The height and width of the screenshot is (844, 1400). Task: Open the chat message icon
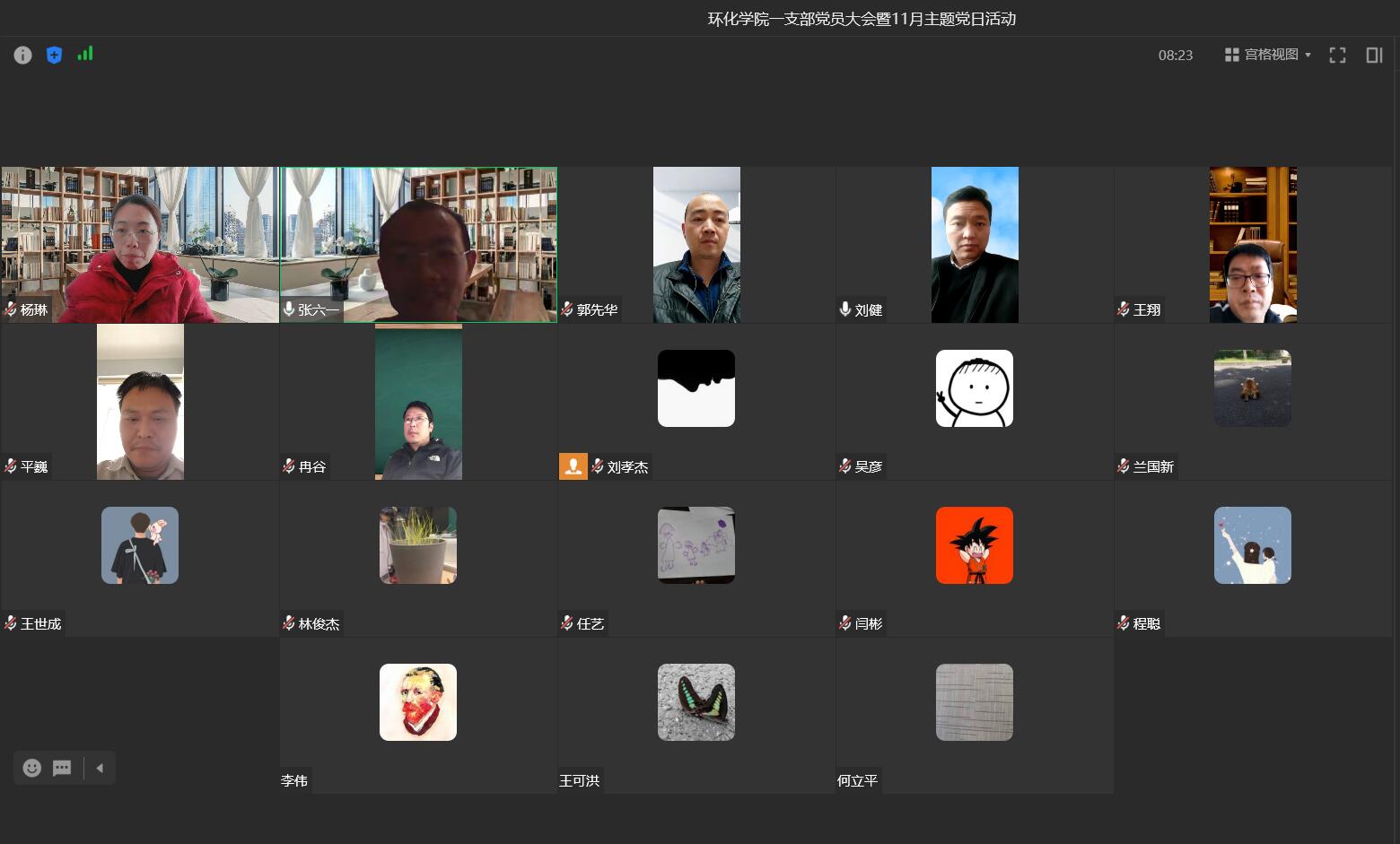pyautogui.click(x=62, y=768)
